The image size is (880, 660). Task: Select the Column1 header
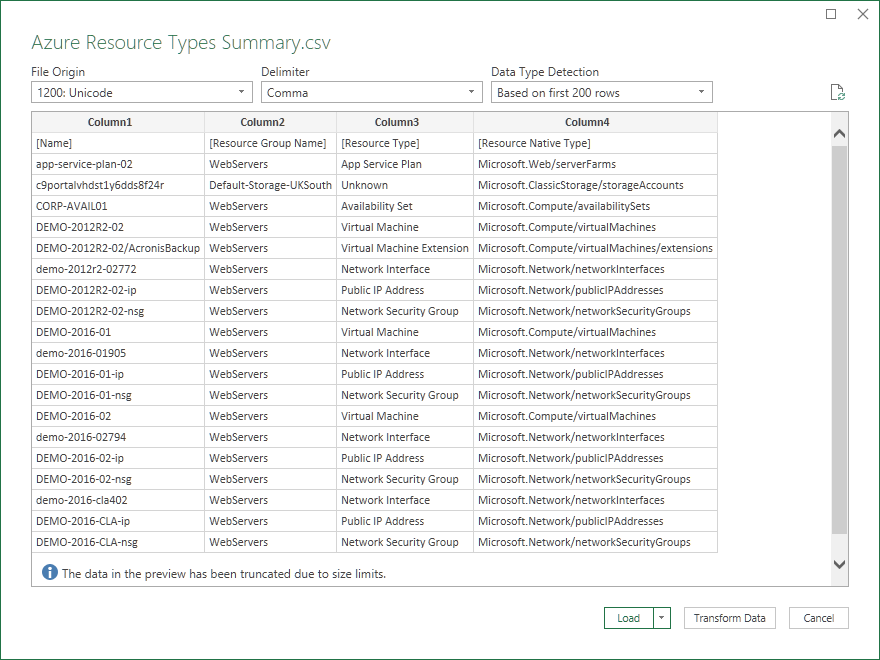(x=118, y=122)
